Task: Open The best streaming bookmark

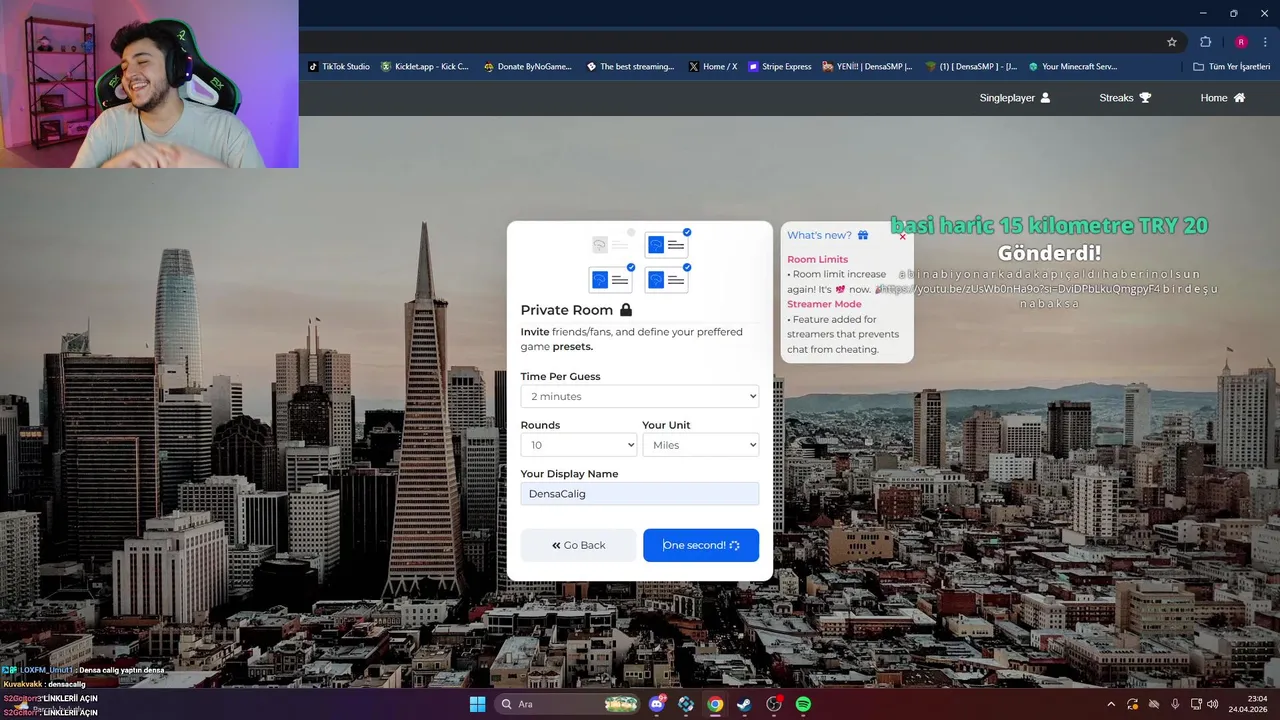Action: pos(631,67)
